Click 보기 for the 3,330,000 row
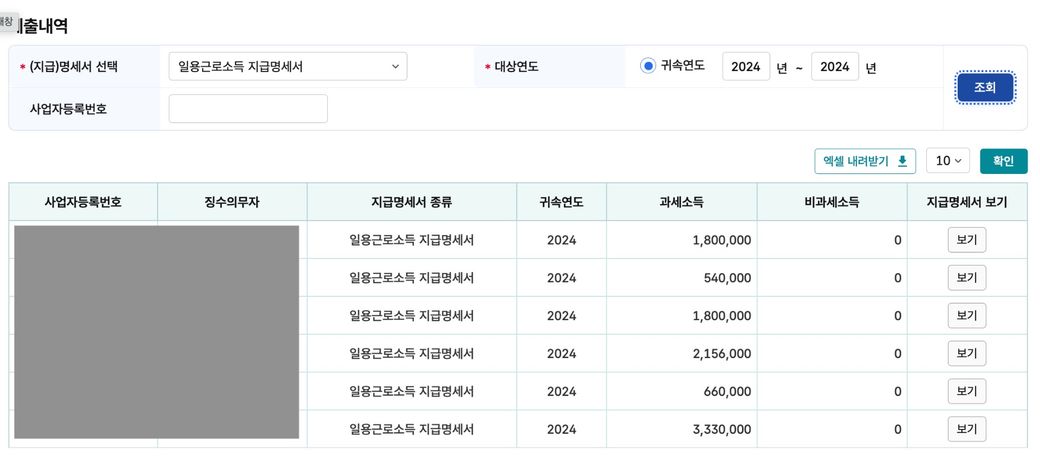1040x460 pixels. [x=966, y=429]
